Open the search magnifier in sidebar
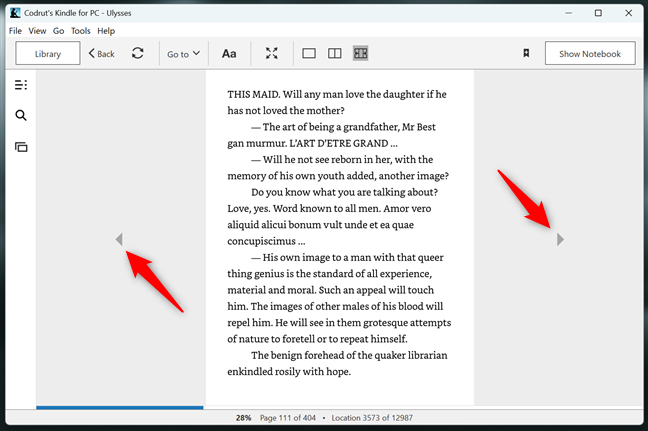 tap(21, 115)
